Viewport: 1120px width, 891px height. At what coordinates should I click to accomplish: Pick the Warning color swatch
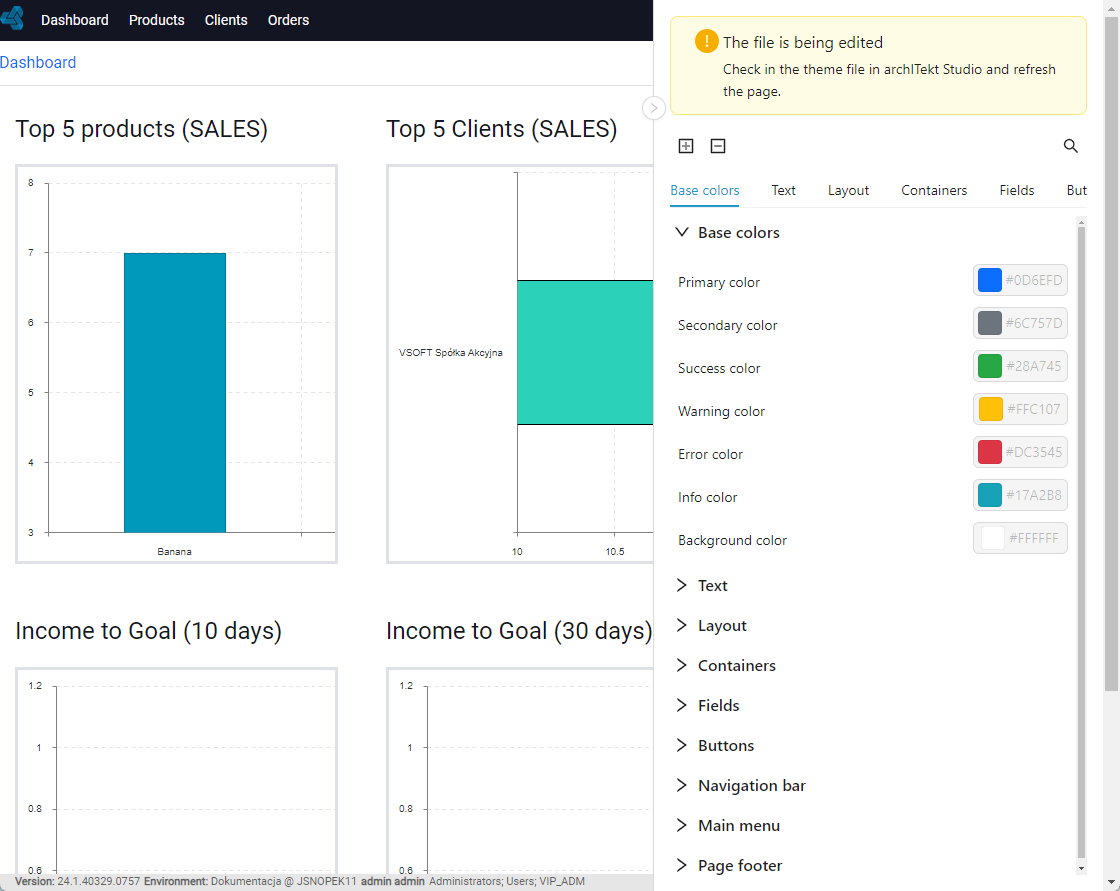(989, 409)
